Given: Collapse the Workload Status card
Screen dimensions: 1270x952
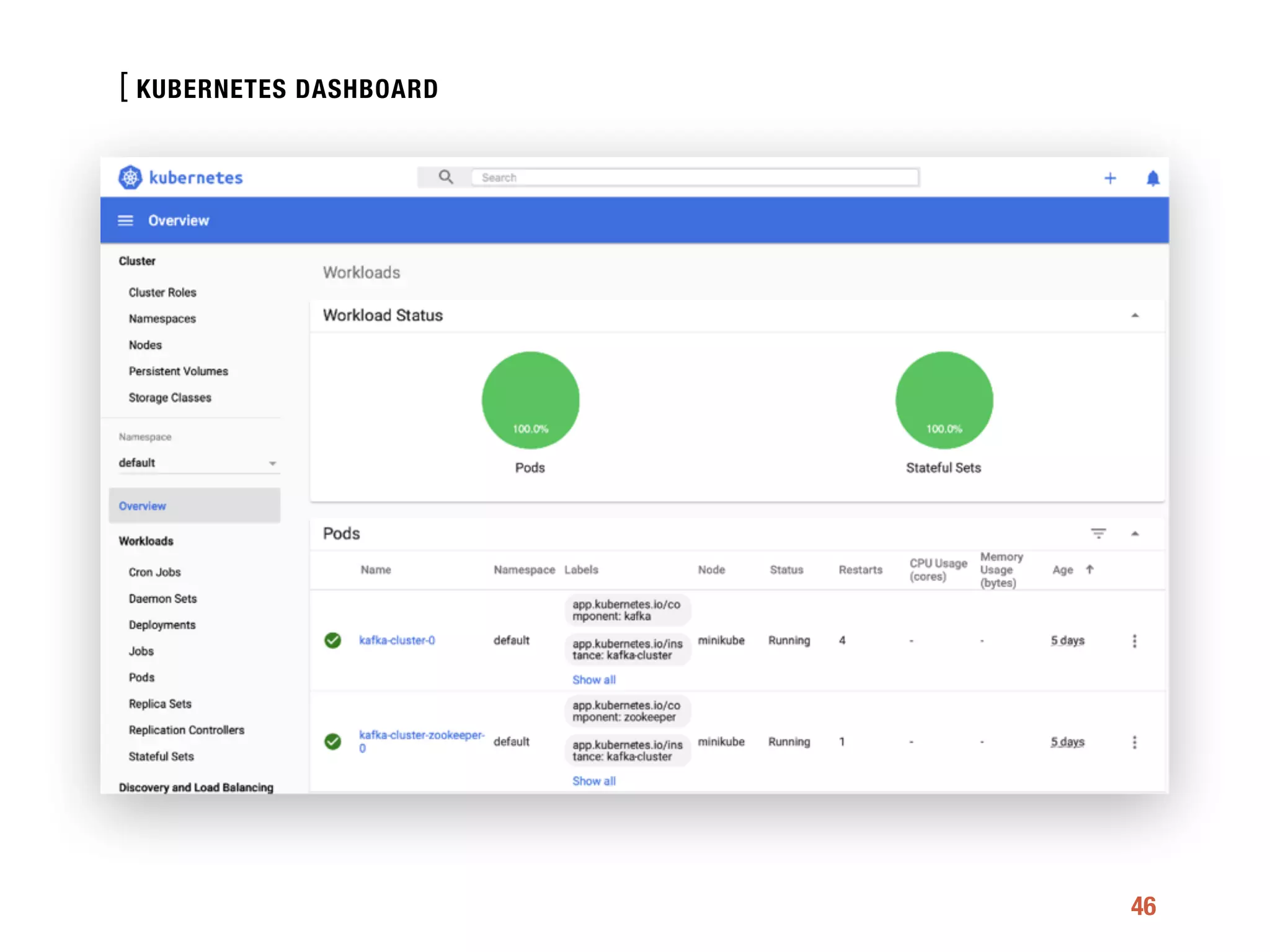Looking at the screenshot, I should (x=1135, y=315).
